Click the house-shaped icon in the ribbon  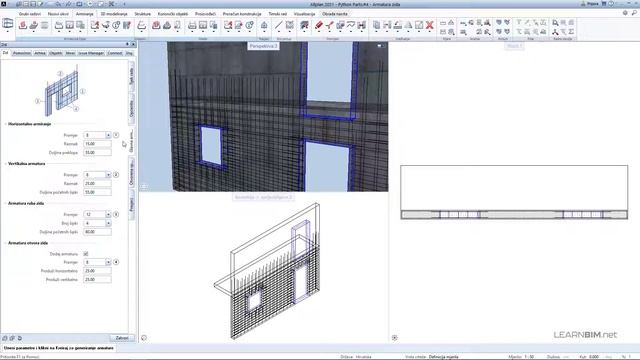[x=264, y=26]
